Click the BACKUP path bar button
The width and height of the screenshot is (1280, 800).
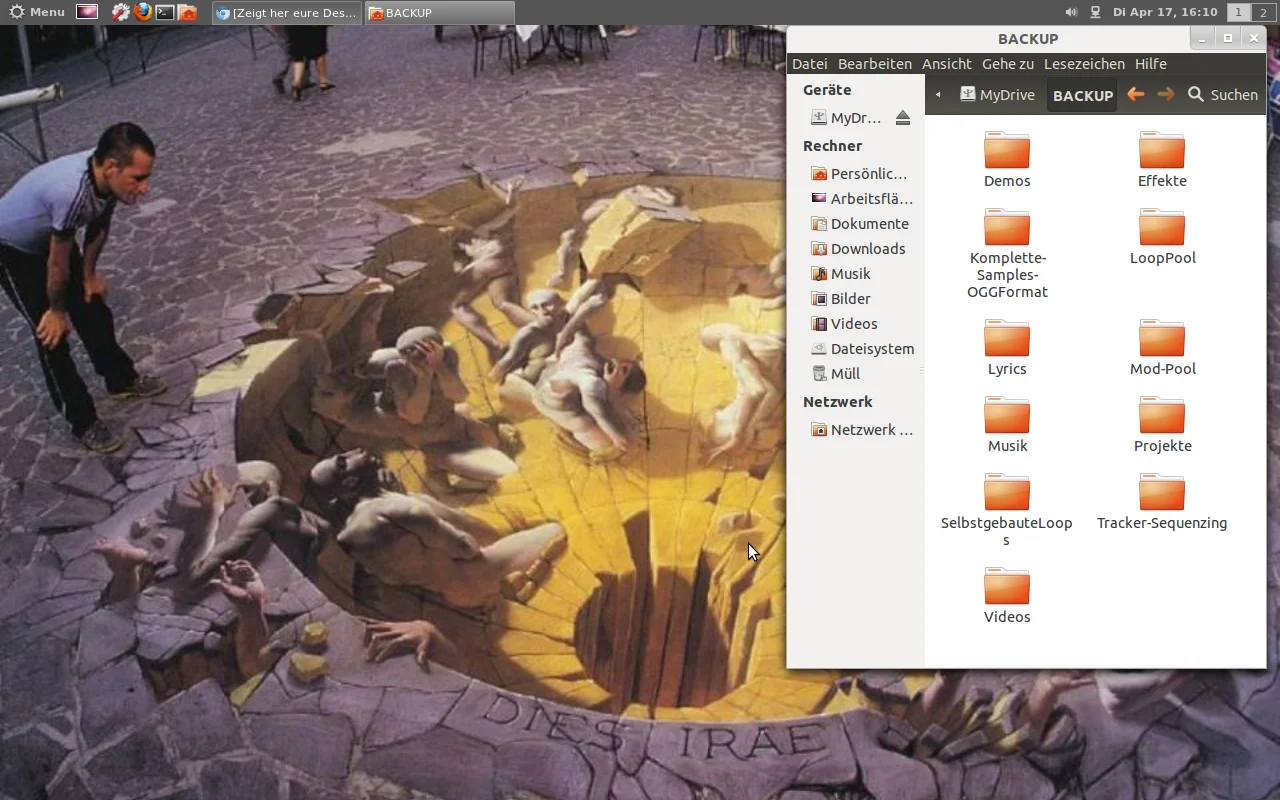coord(1082,95)
